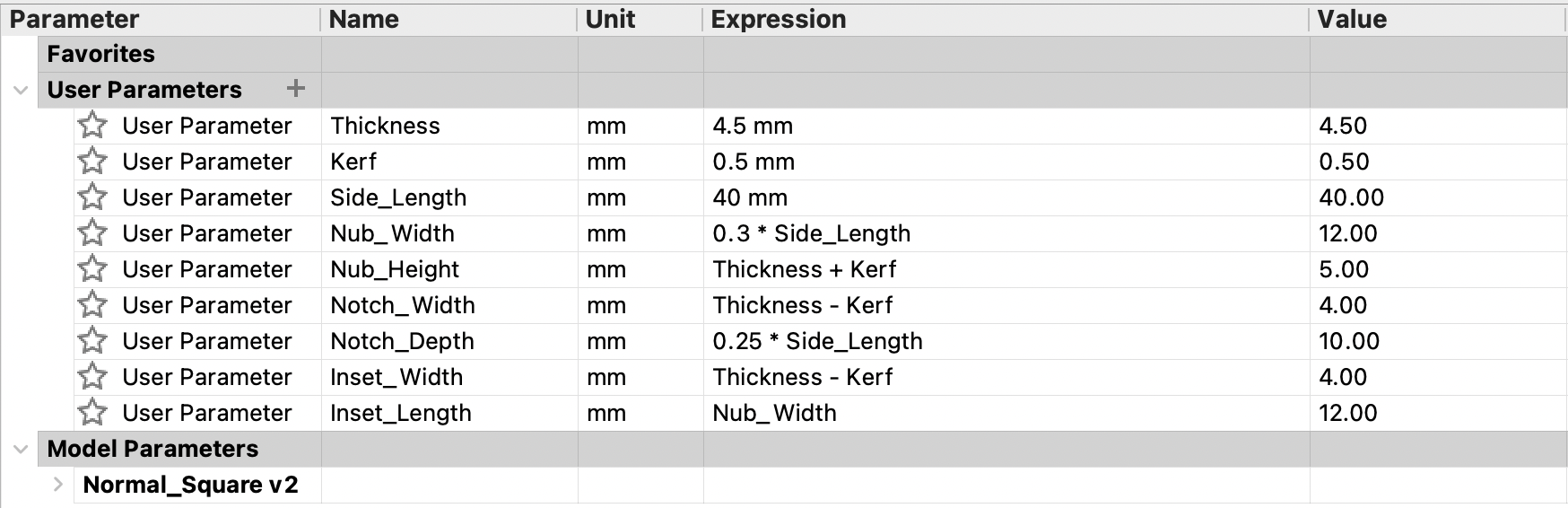Collapse the Model Parameters section
The image size is (1568, 508).
pos(21,450)
